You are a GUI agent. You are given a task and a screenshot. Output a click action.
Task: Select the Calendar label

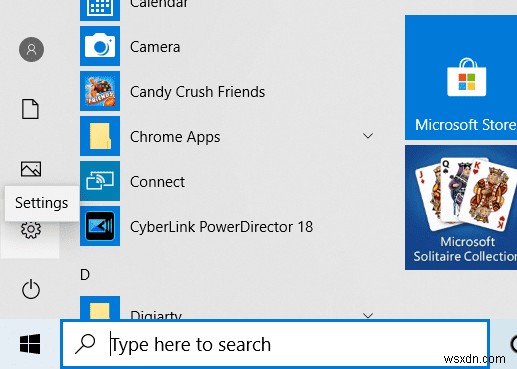159,4
